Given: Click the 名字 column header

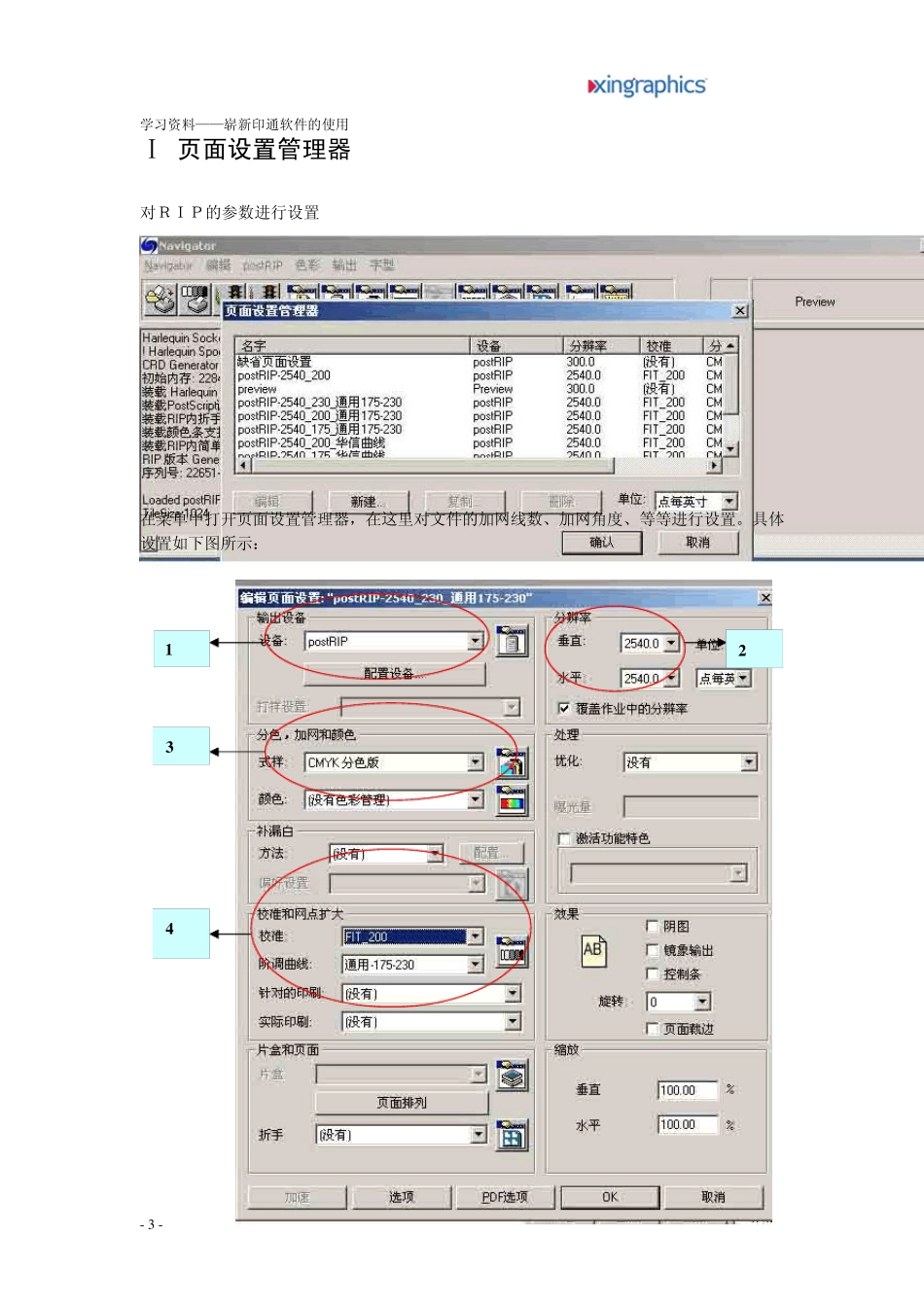Looking at the screenshot, I should [x=352, y=346].
